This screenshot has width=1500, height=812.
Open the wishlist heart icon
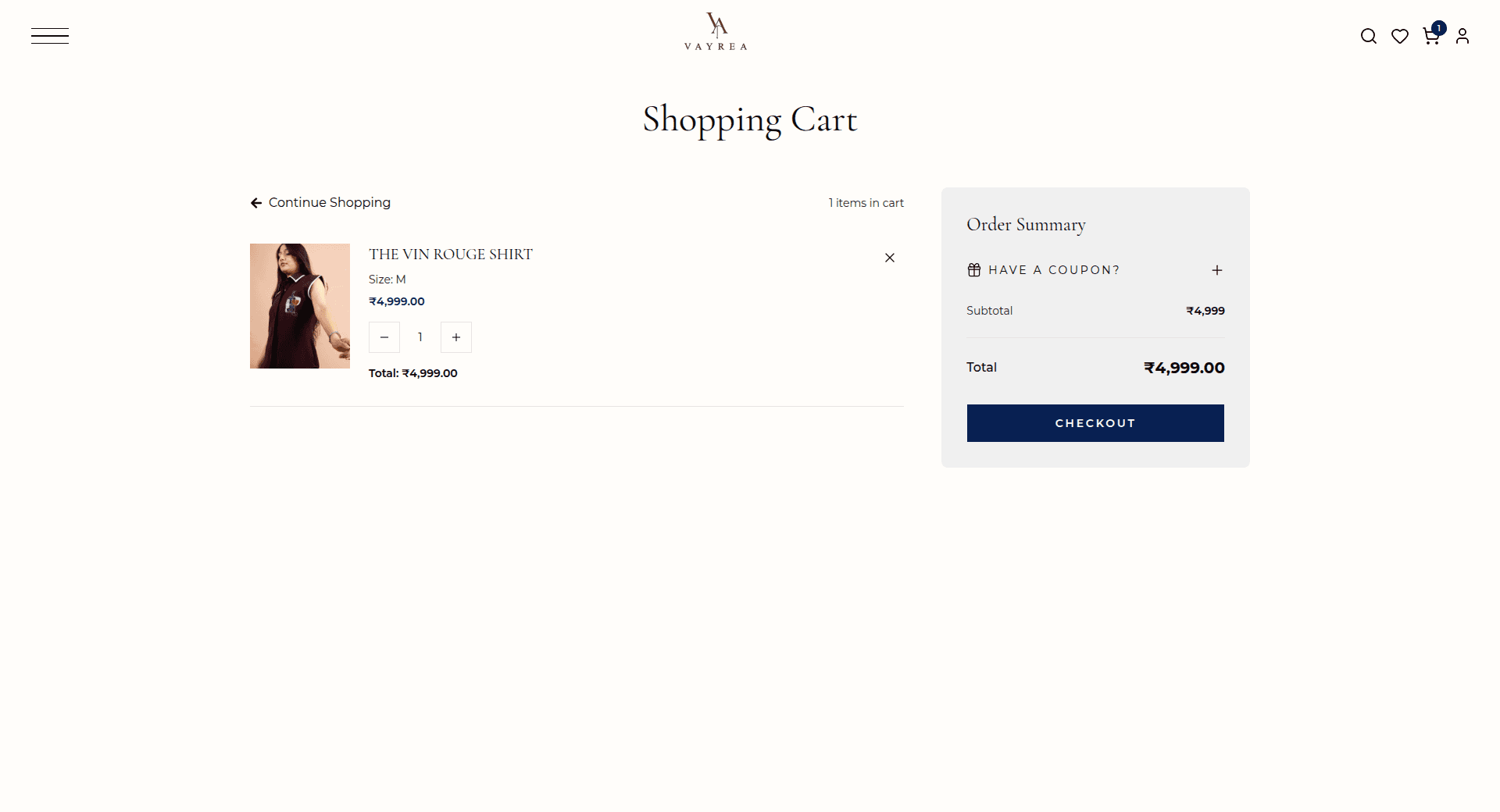(x=1399, y=36)
